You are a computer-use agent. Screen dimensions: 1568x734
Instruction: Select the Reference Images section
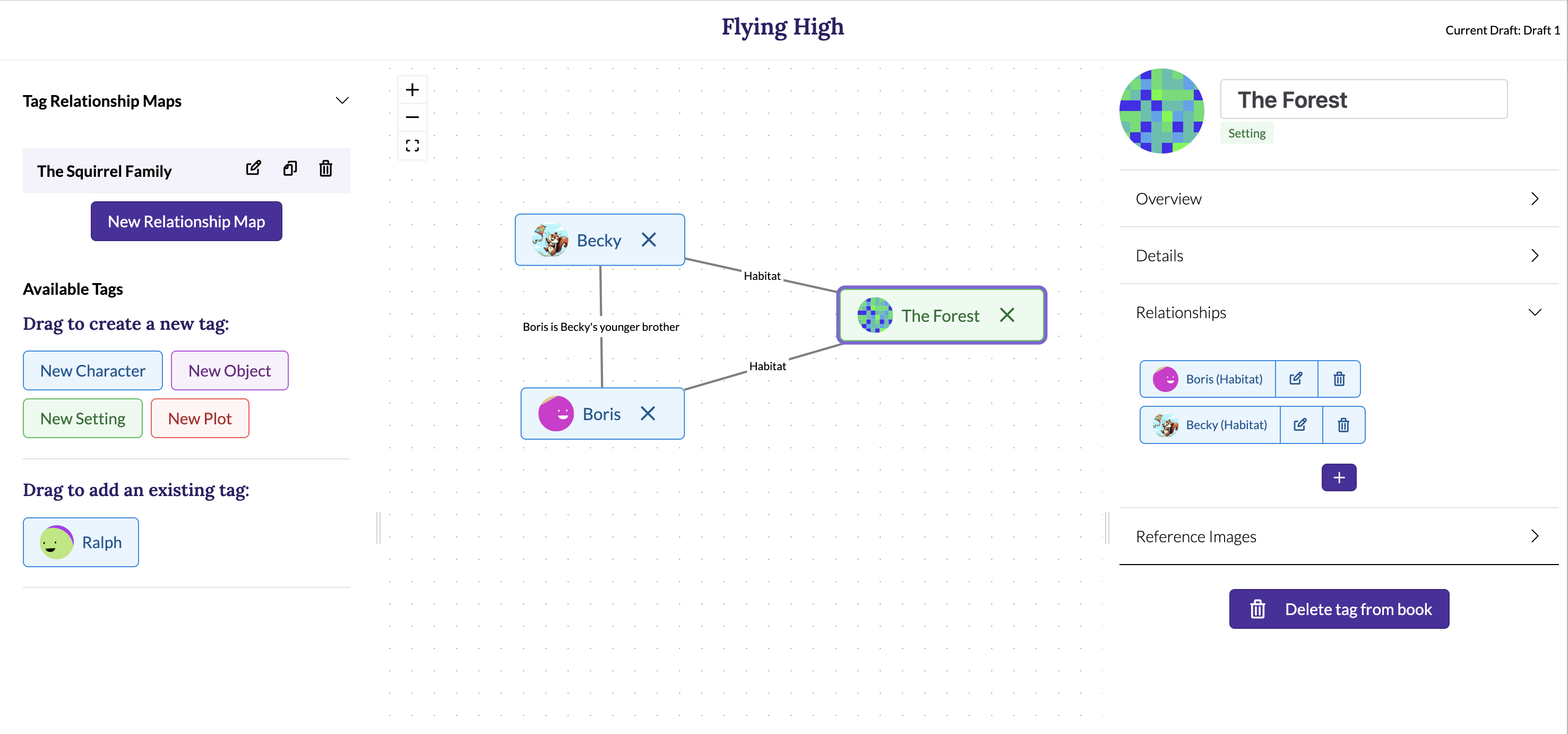[1339, 535]
